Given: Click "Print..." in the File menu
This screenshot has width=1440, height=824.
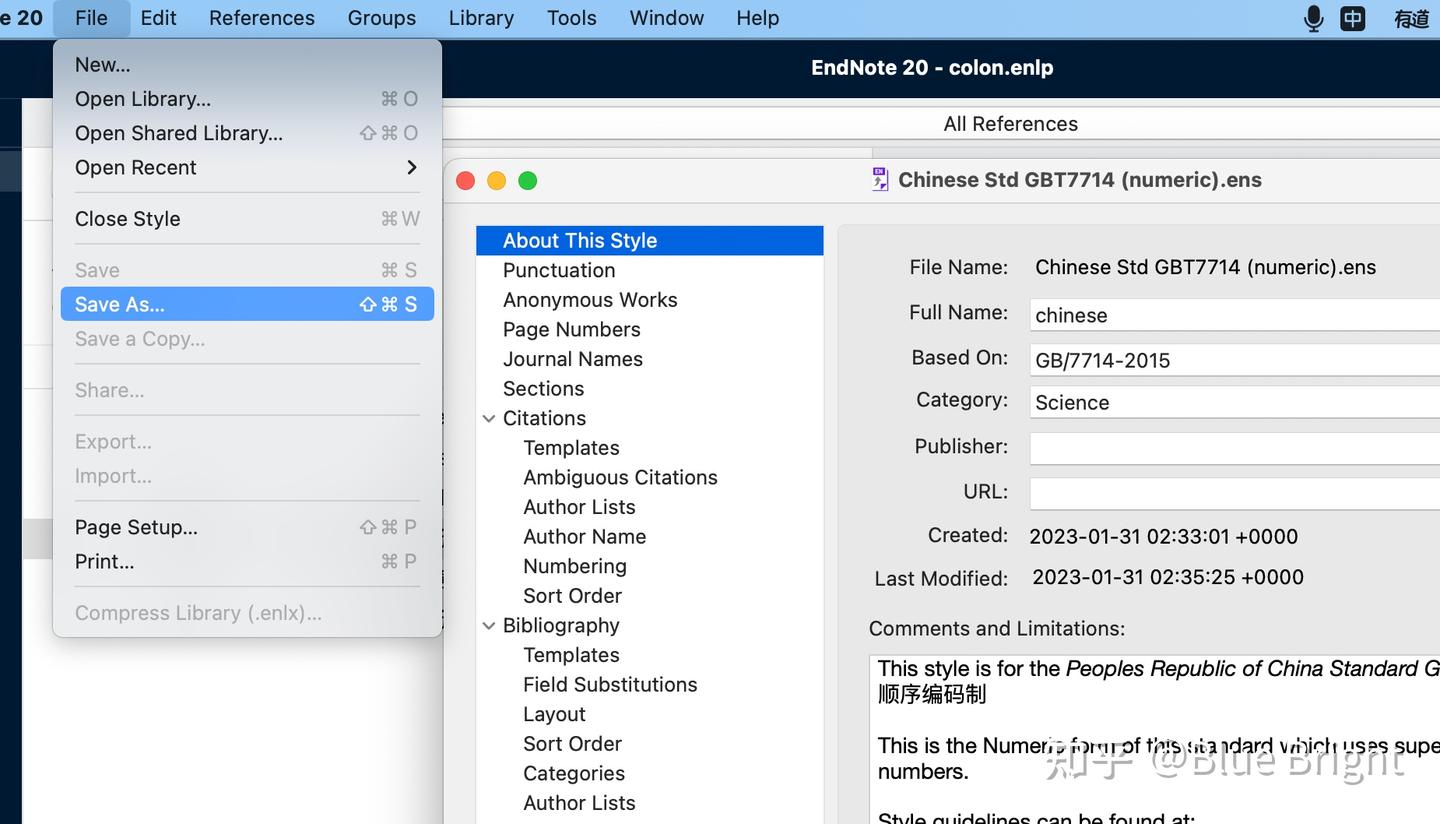Looking at the screenshot, I should click(x=103, y=561).
